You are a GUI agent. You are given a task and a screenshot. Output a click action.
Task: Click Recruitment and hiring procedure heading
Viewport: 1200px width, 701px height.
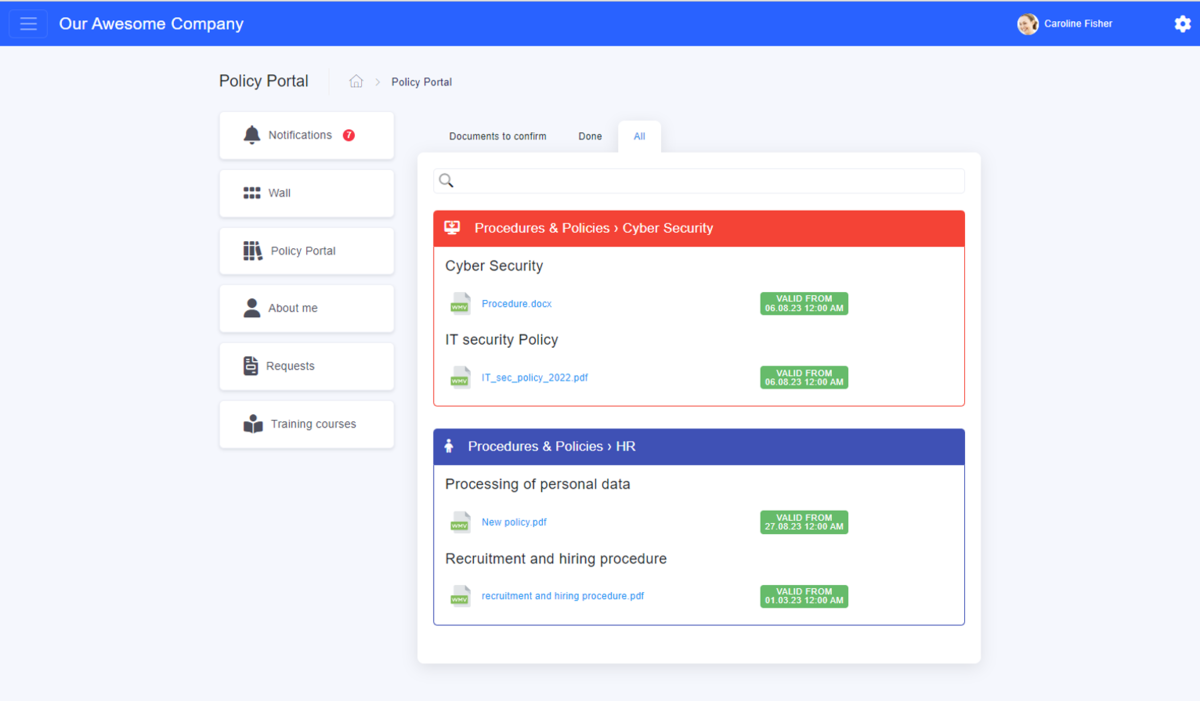point(556,559)
